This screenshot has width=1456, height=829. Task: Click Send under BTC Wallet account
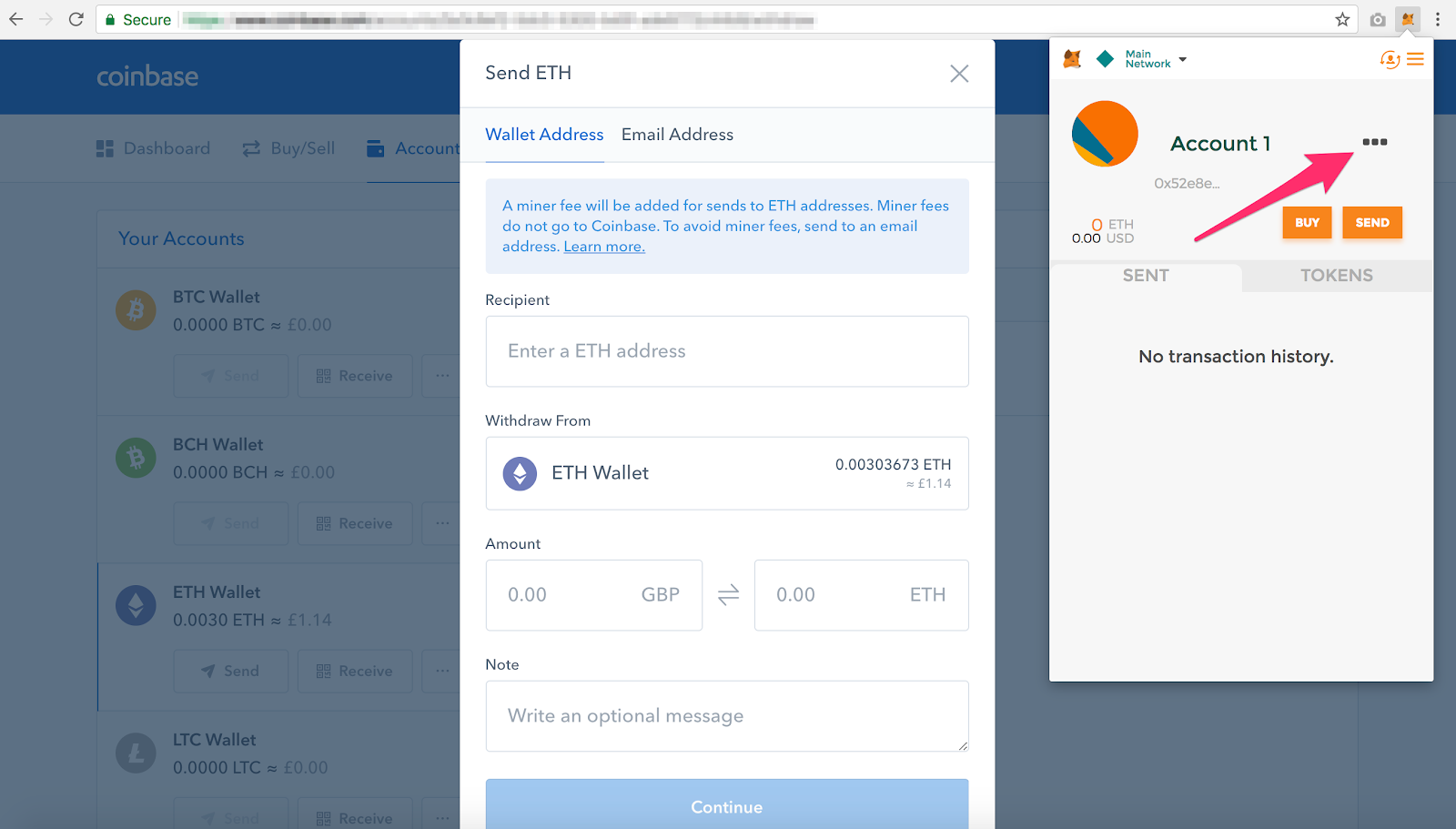tap(231, 376)
